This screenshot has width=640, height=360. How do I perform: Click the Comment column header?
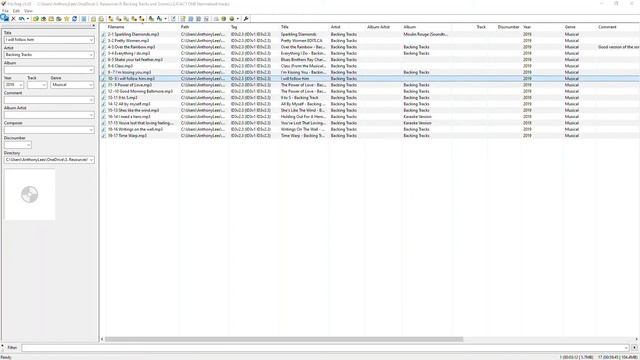(x=607, y=27)
